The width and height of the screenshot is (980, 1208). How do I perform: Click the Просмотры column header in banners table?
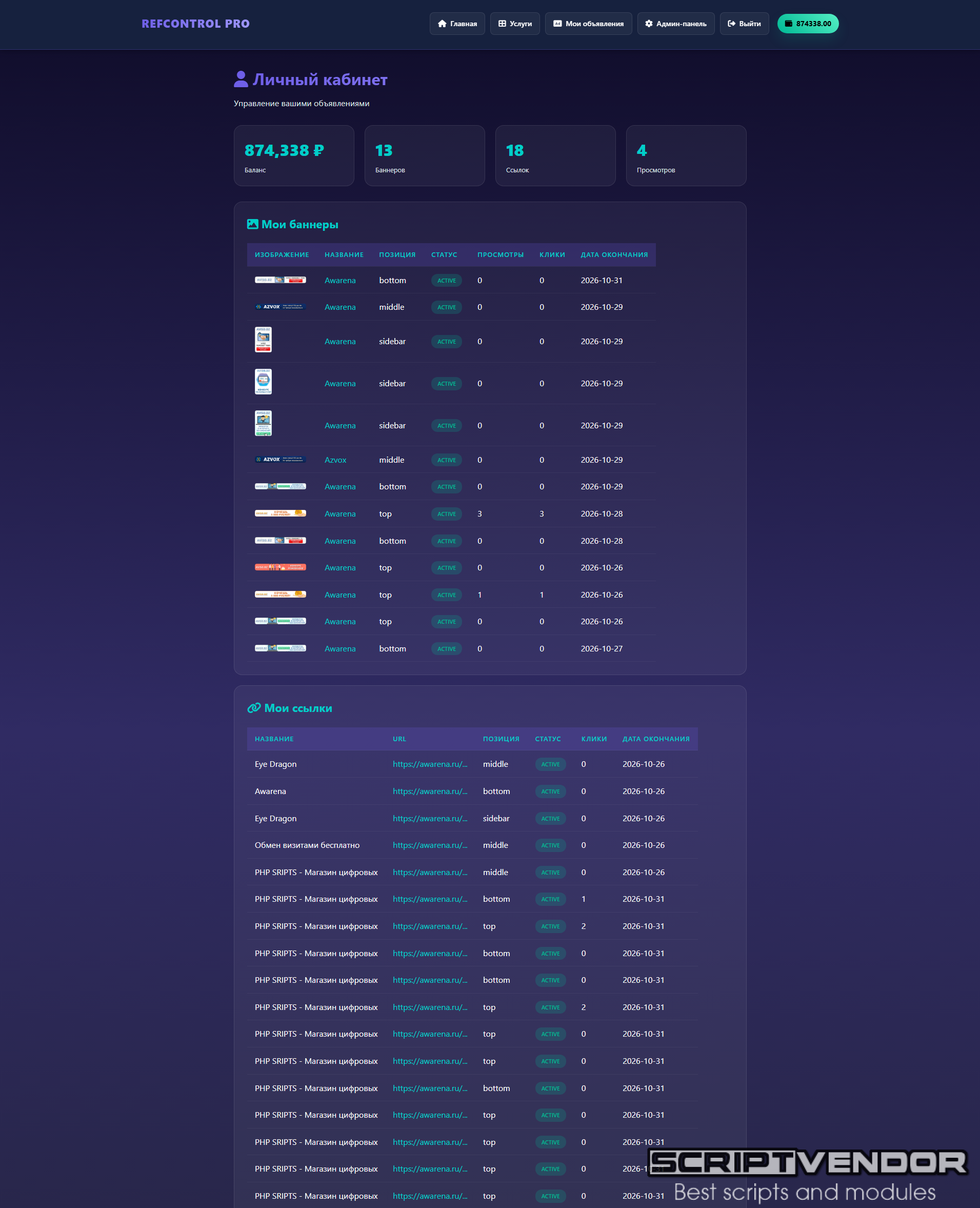pos(500,255)
